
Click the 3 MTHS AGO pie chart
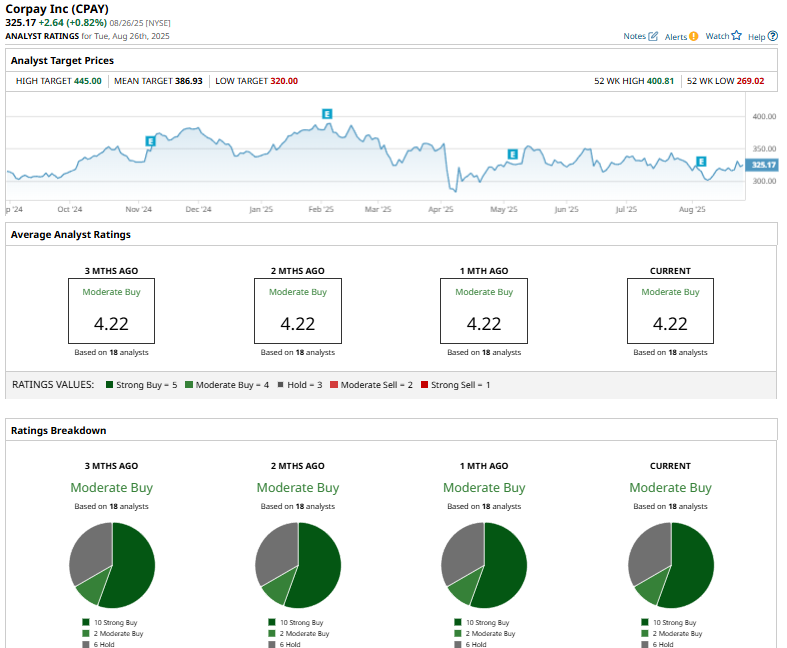pos(112,565)
